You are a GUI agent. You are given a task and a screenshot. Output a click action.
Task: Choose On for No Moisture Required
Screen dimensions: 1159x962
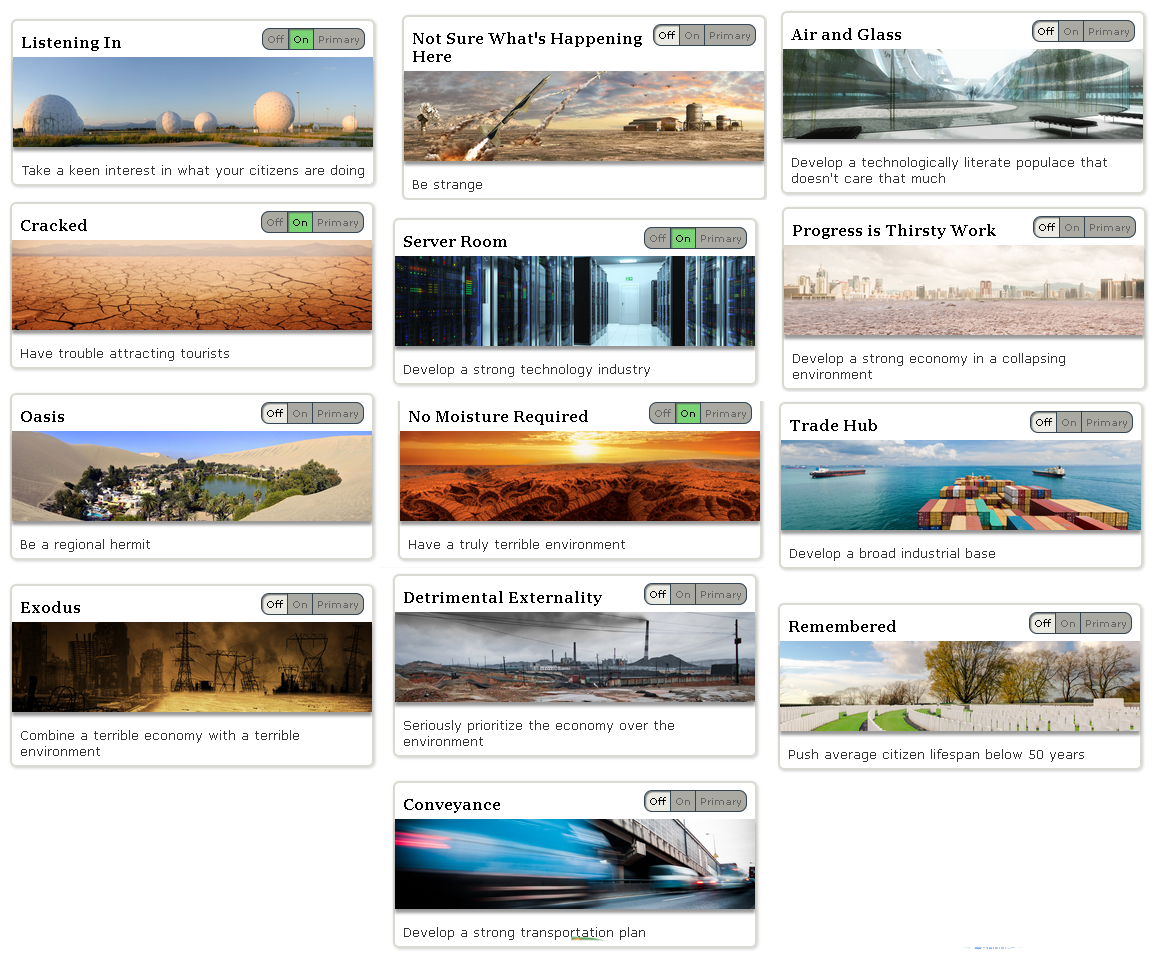[688, 413]
